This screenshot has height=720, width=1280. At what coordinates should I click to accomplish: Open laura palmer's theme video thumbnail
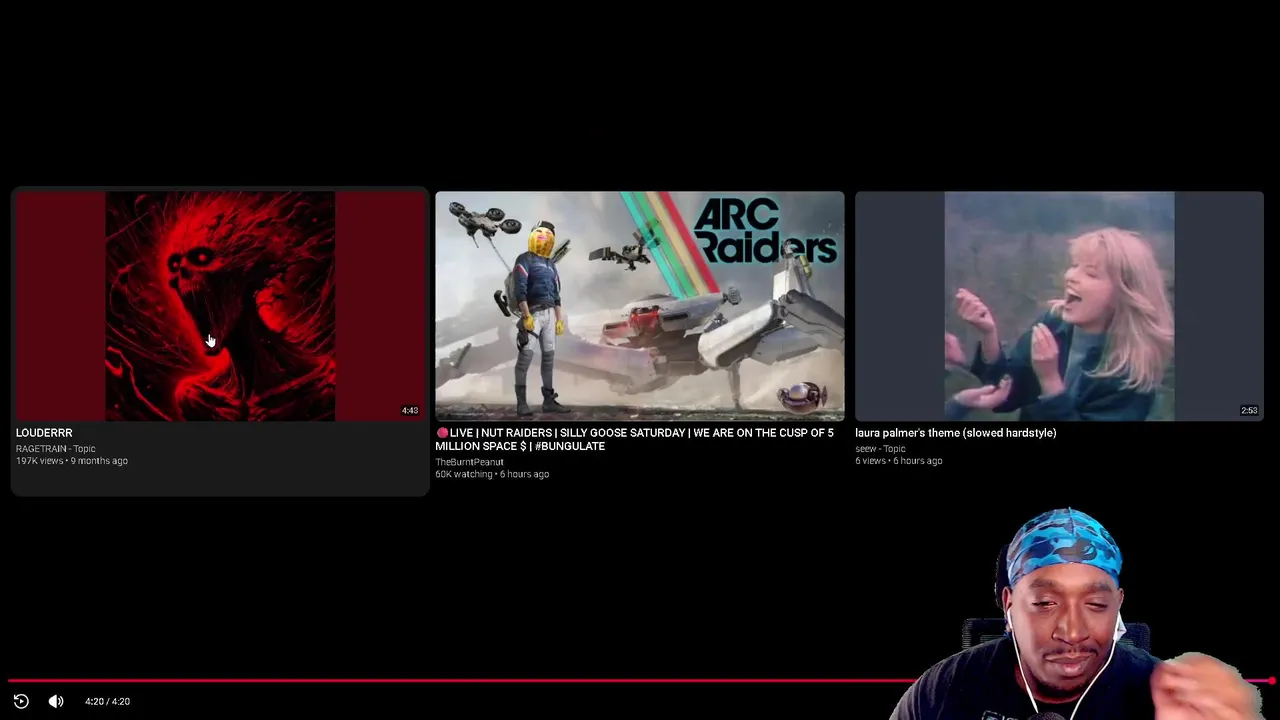pyautogui.click(x=1059, y=306)
